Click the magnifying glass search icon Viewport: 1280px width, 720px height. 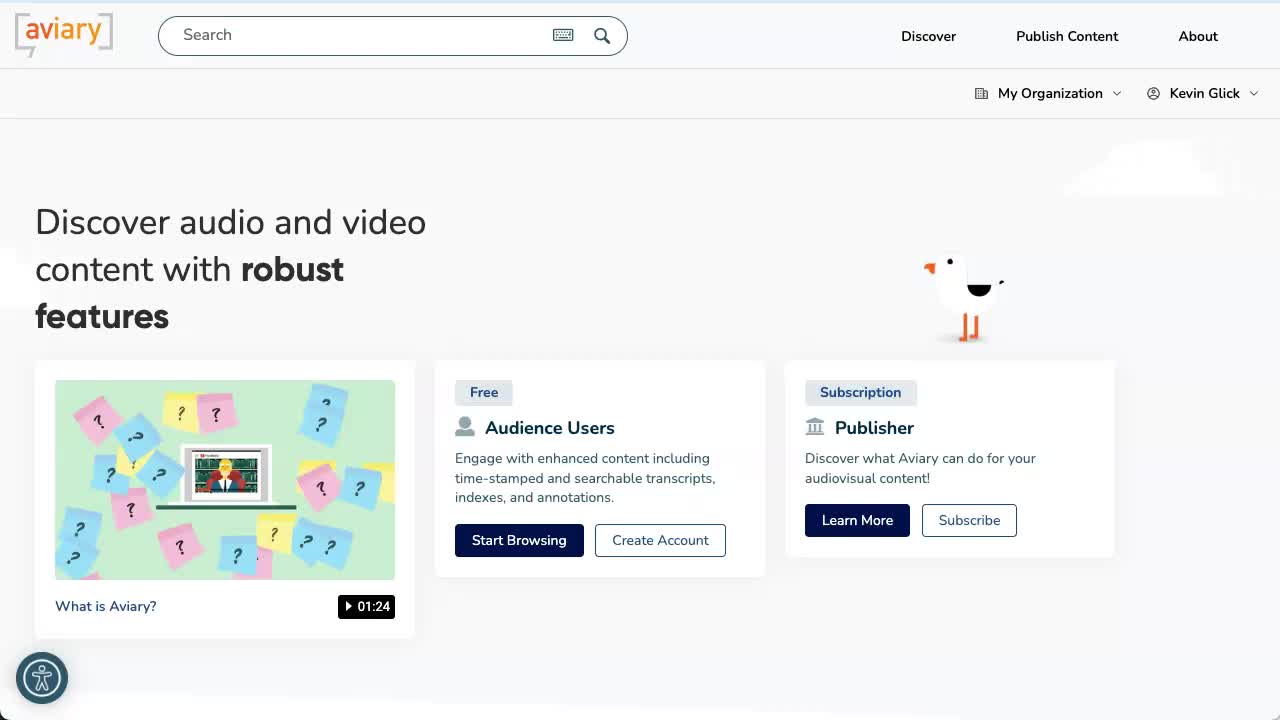[x=602, y=35]
